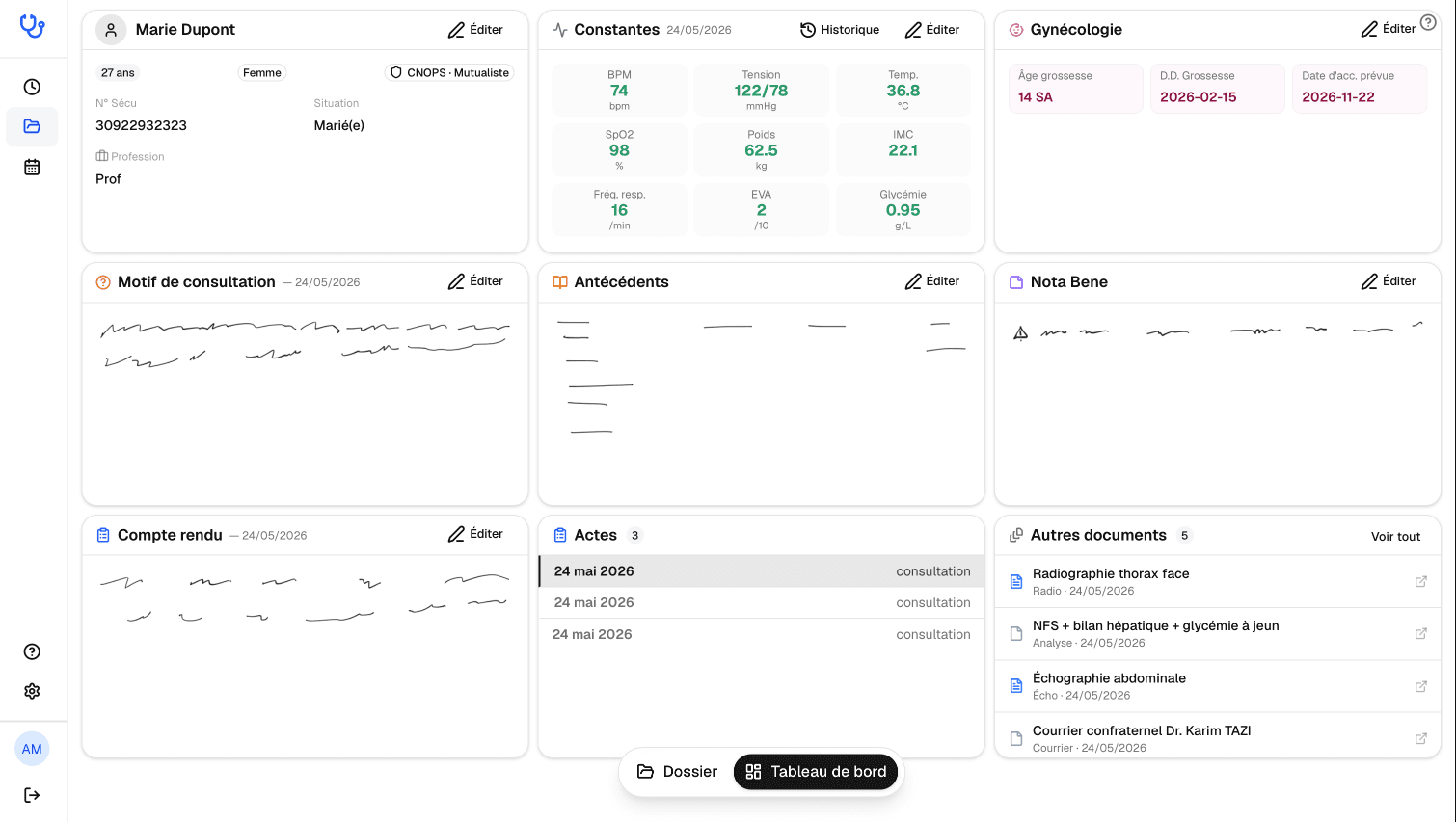Open external link for Échographie abdominale
This screenshot has width=1456, height=822.
(x=1420, y=686)
